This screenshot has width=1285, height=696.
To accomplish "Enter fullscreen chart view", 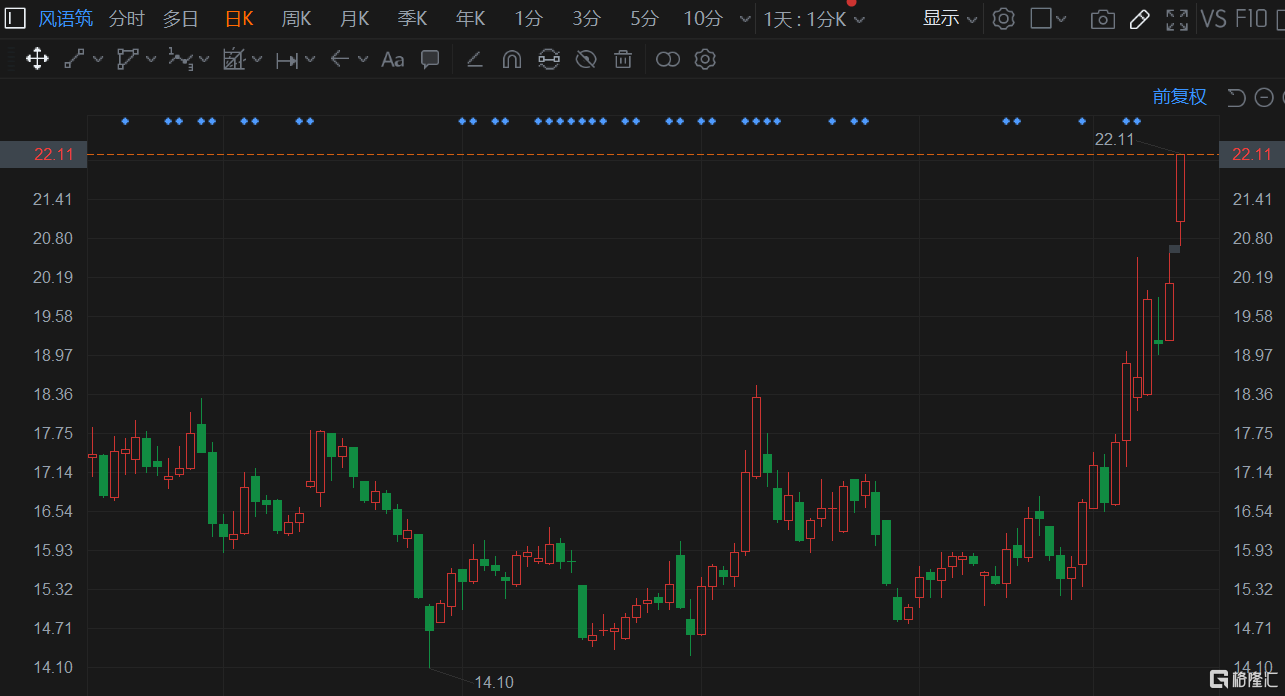I will point(1177,19).
